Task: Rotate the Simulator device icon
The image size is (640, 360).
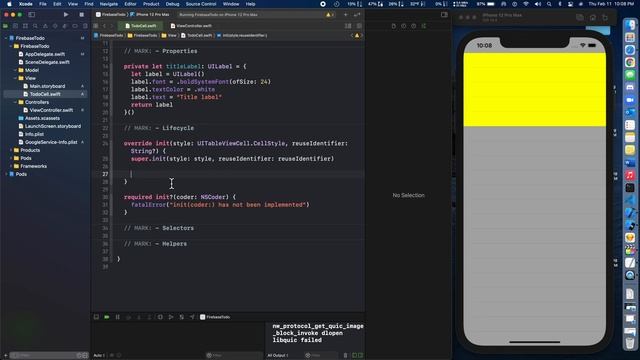Action: [605, 17]
